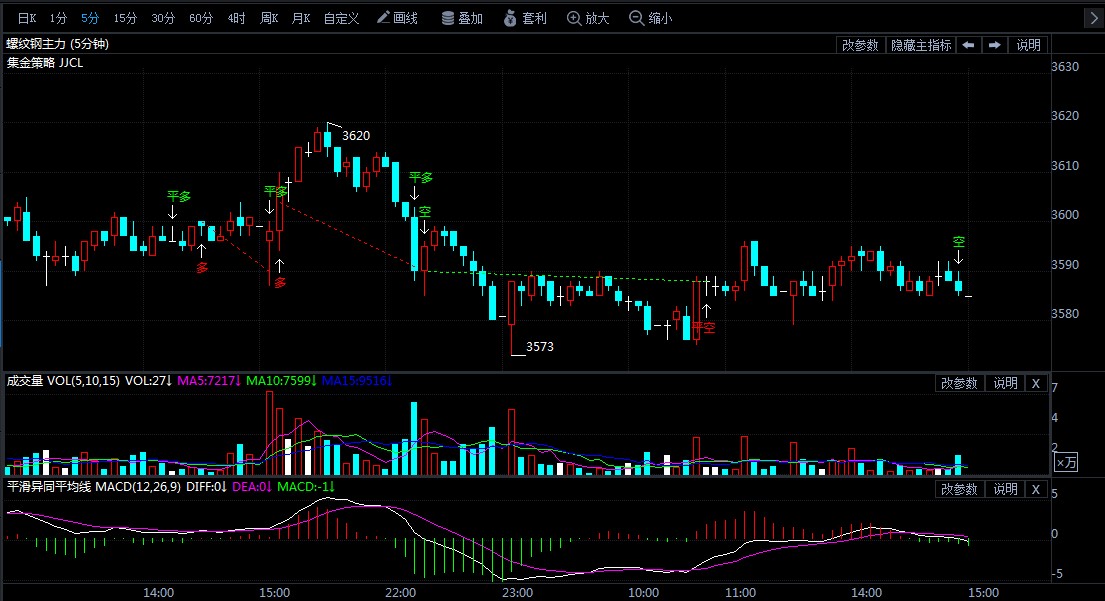Click the 集金策略 JJCL indicator label

tap(45, 63)
